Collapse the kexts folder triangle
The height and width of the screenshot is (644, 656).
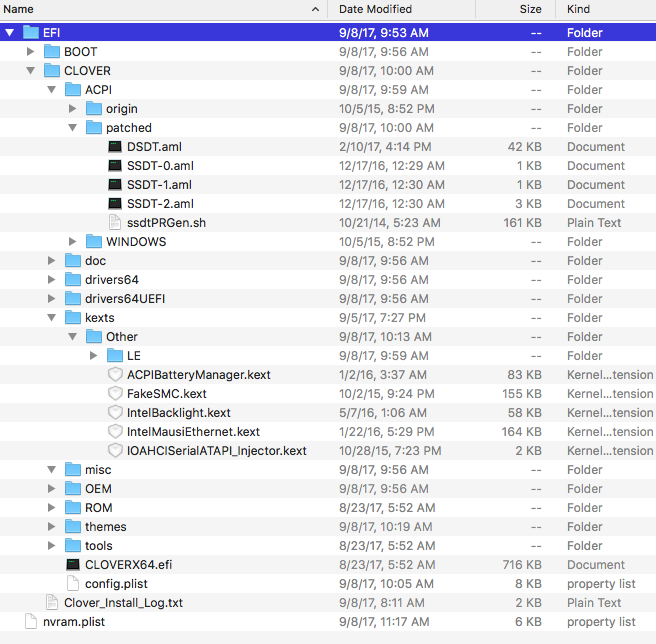click(x=51, y=318)
